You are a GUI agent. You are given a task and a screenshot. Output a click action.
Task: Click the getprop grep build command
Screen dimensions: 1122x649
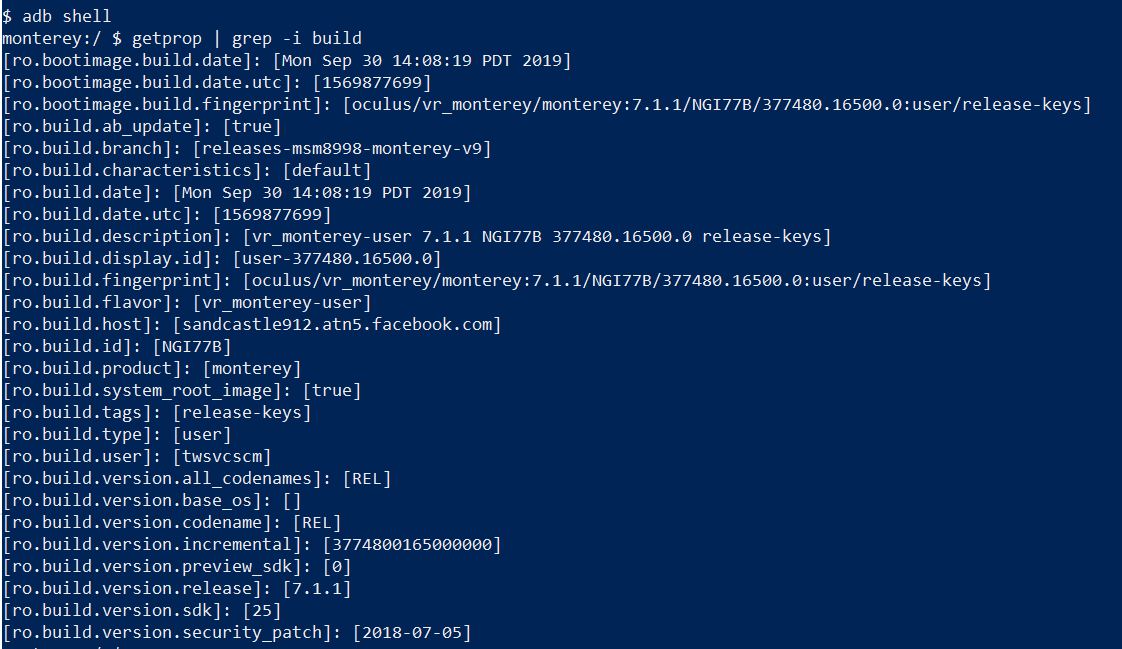click(182, 38)
